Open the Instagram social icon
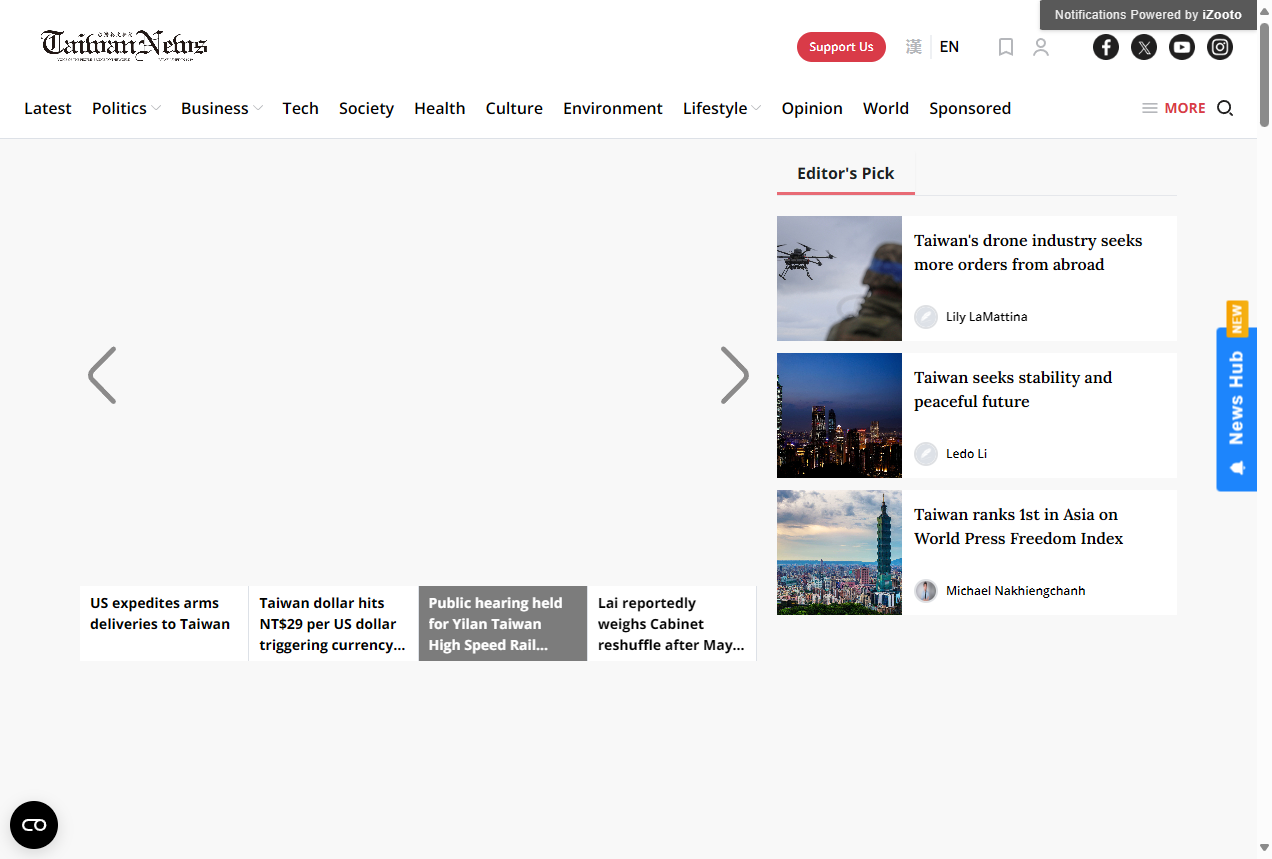The image size is (1272, 859). 1219,47
